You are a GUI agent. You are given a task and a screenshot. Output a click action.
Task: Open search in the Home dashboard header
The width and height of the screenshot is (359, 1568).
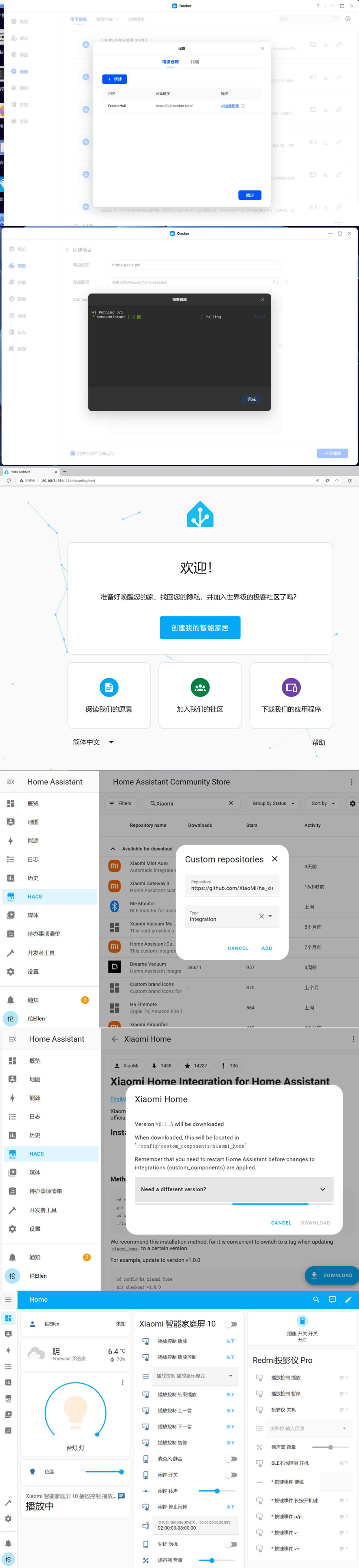(x=316, y=1299)
